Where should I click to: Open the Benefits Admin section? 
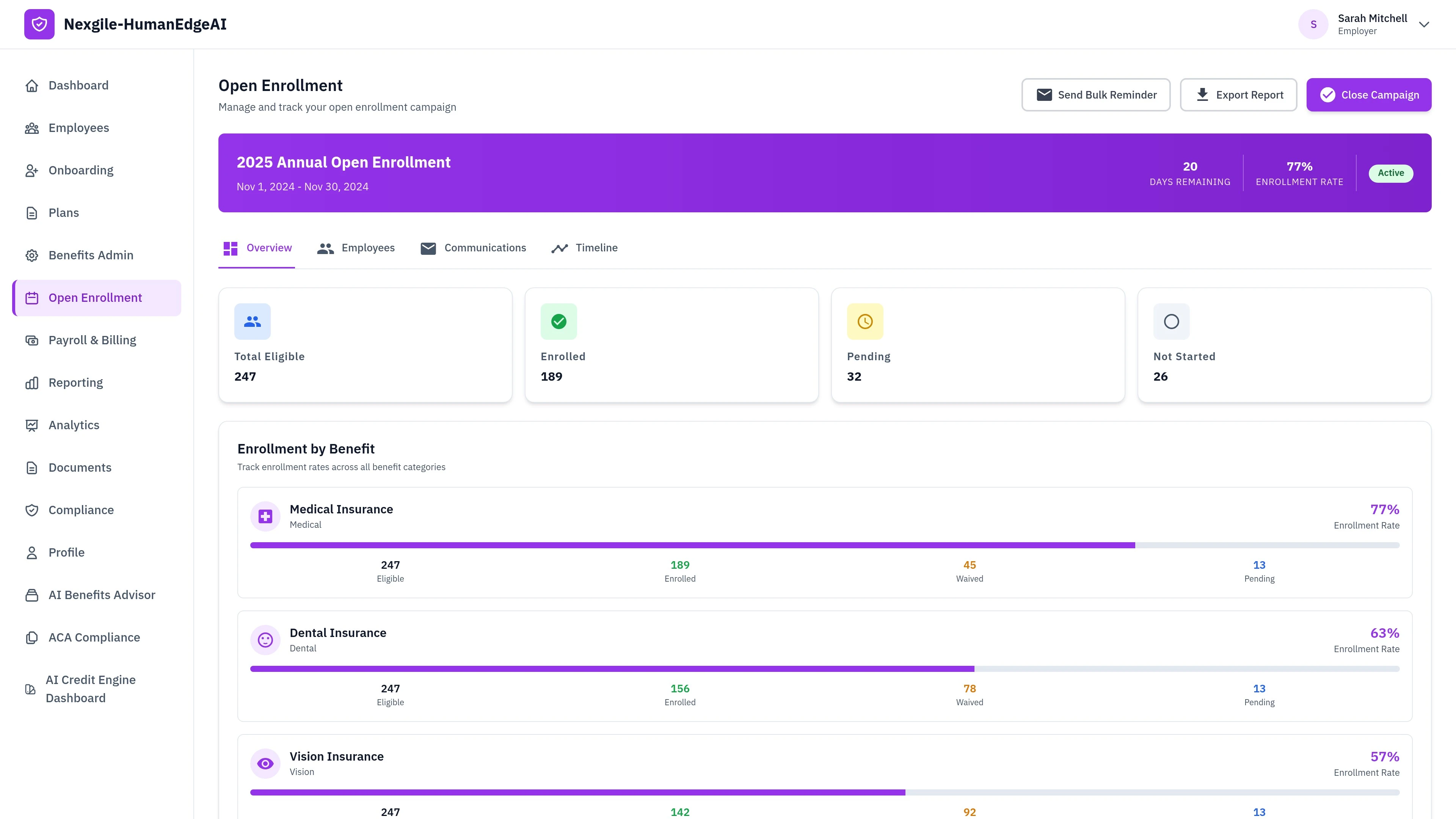pyautogui.click(x=91, y=255)
